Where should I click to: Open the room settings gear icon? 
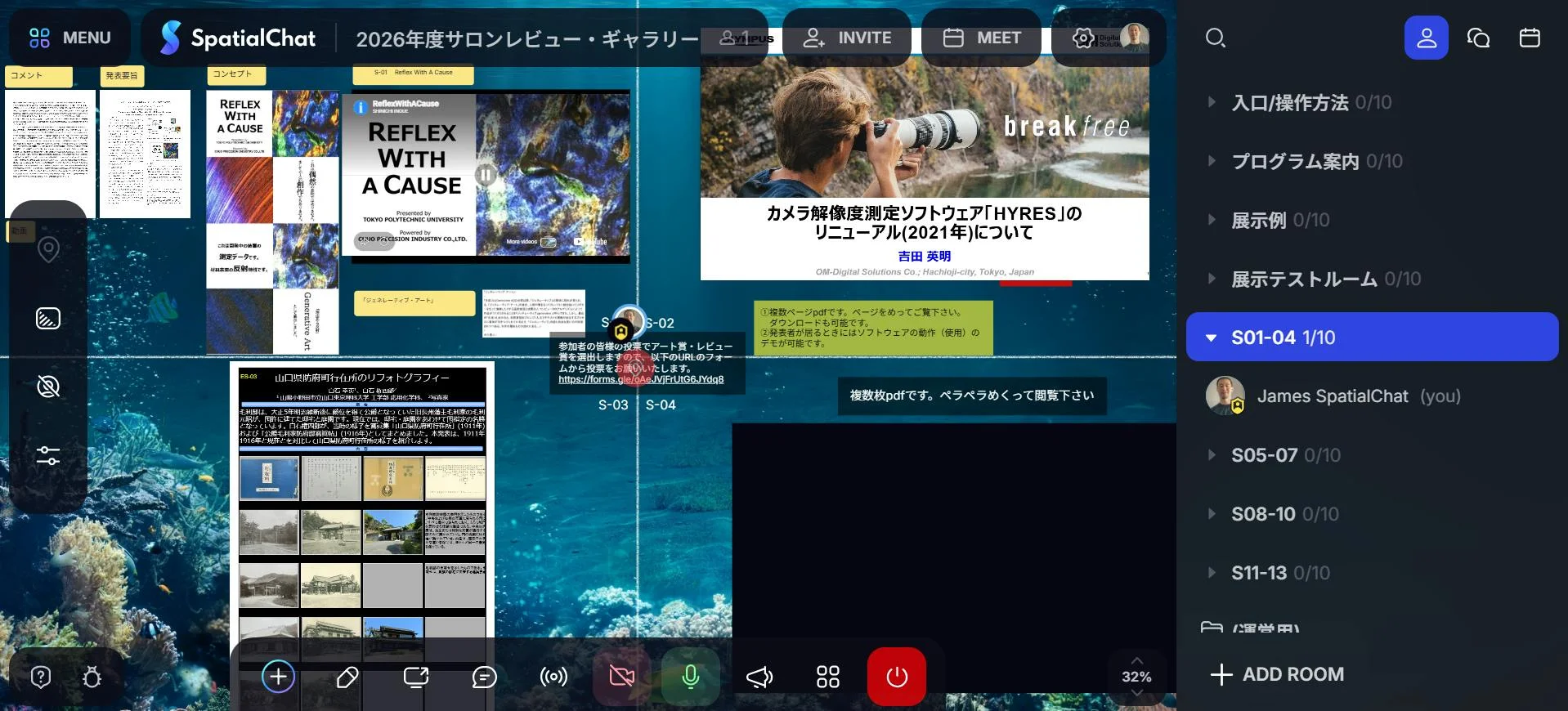click(1083, 38)
